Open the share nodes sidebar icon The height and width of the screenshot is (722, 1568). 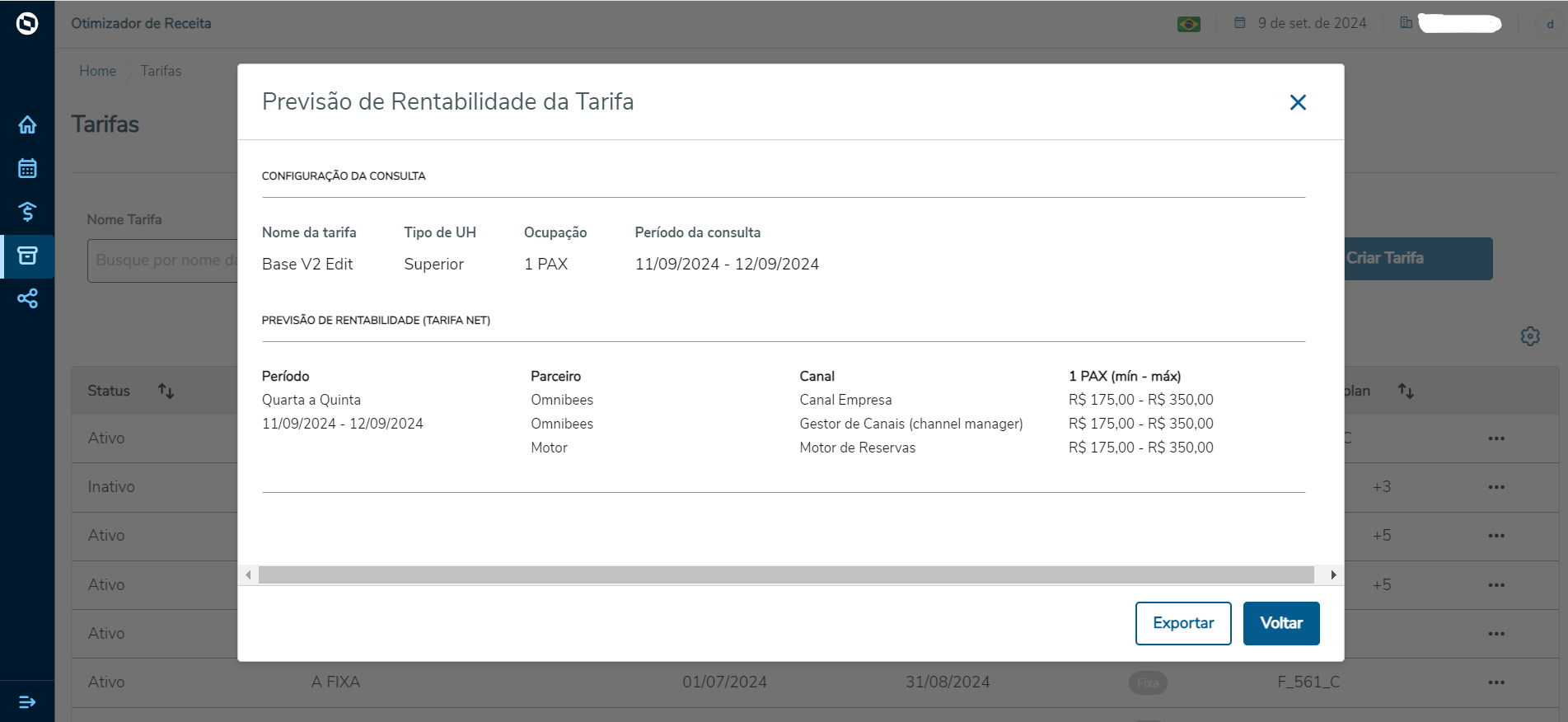pyautogui.click(x=27, y=298)
